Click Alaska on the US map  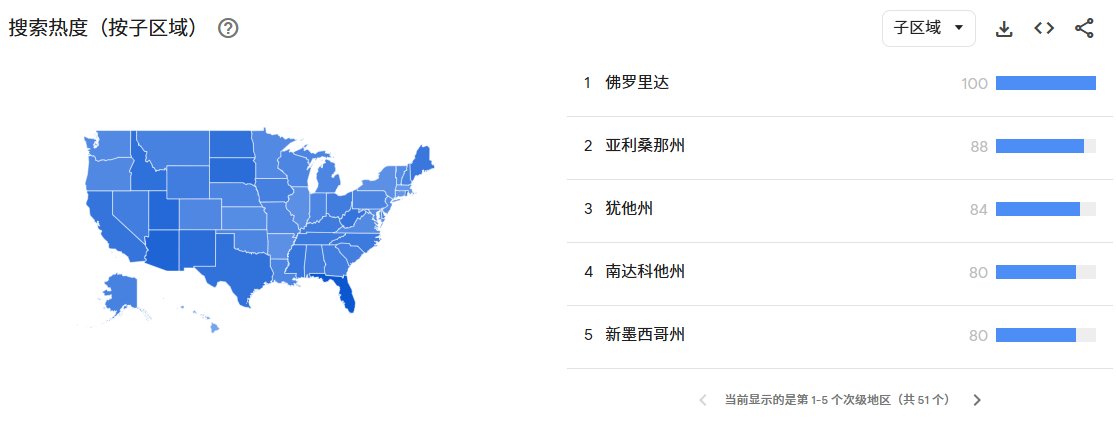tap(122, 291)
